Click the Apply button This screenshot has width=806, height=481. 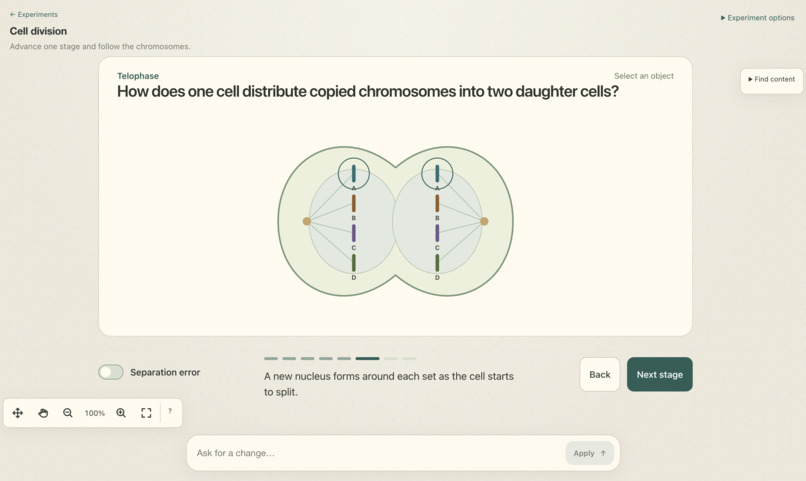[x=590, y=453]
